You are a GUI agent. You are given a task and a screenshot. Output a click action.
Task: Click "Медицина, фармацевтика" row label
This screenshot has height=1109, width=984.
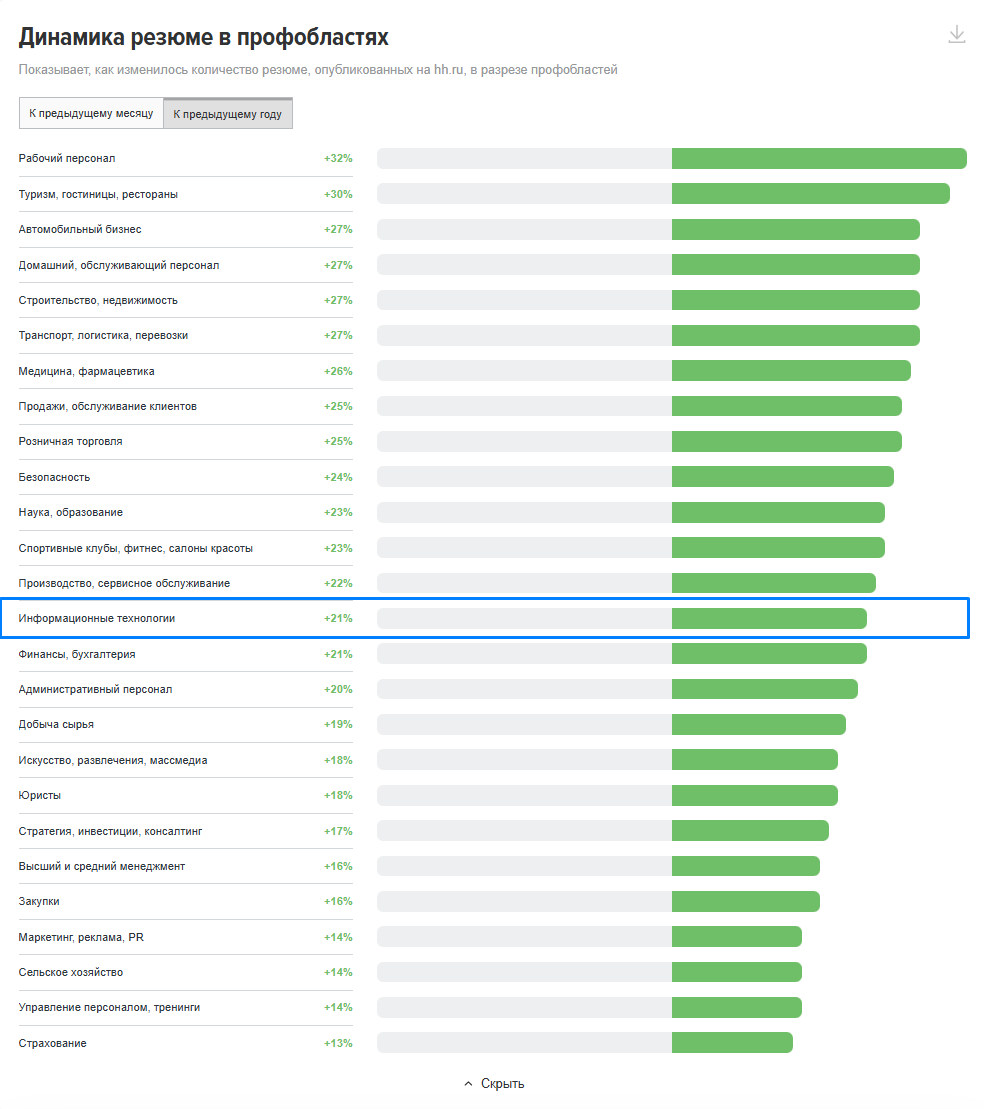coord(86,371)
